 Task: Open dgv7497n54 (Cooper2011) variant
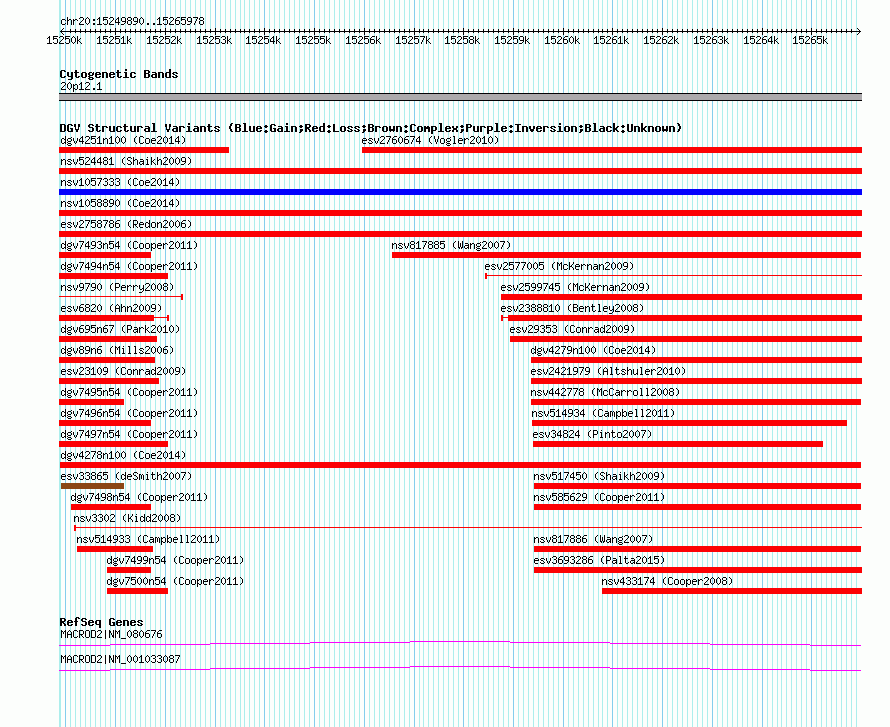[x=129, y=434]
